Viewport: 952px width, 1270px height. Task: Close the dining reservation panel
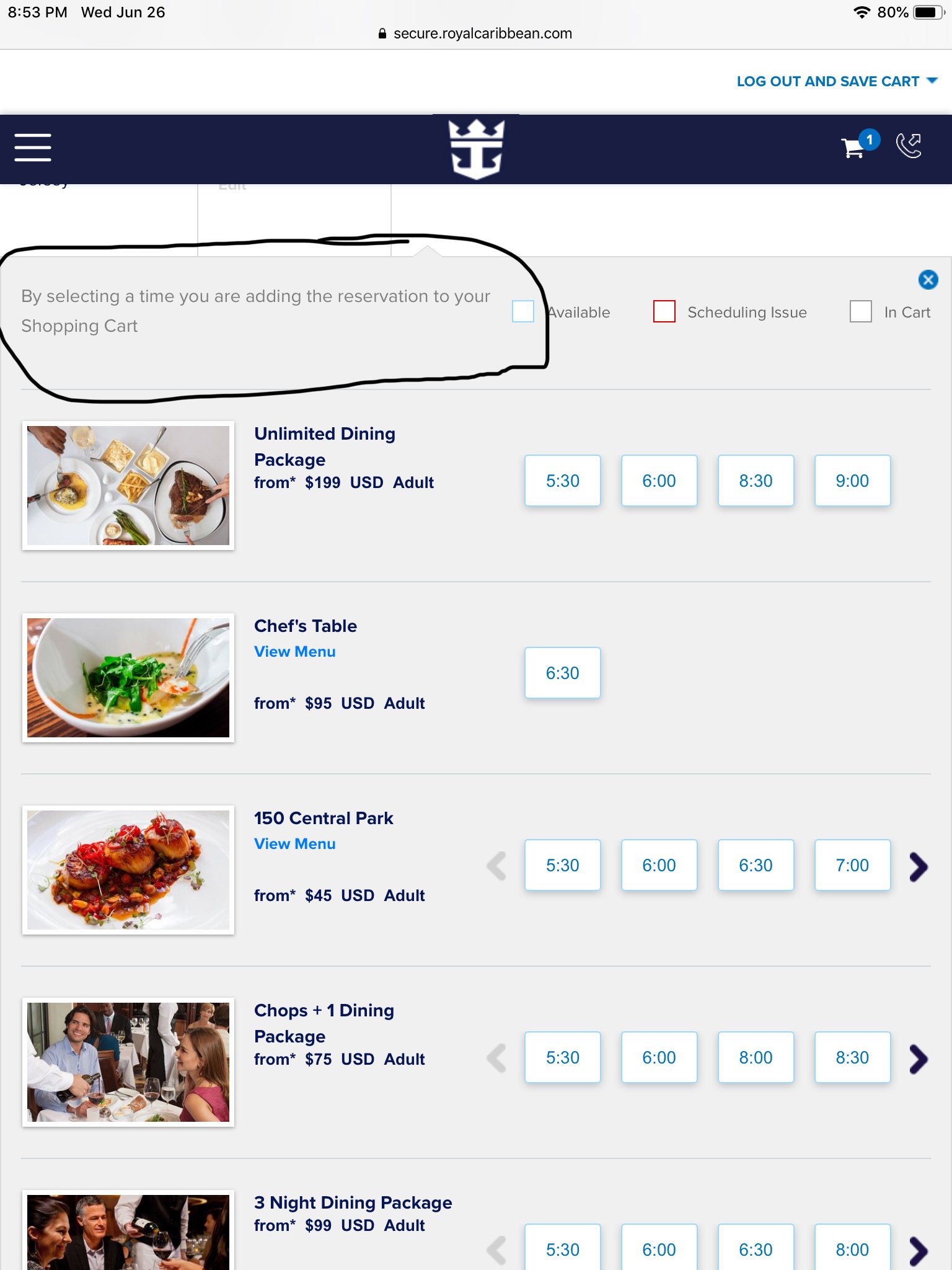(x=928, y=280)
